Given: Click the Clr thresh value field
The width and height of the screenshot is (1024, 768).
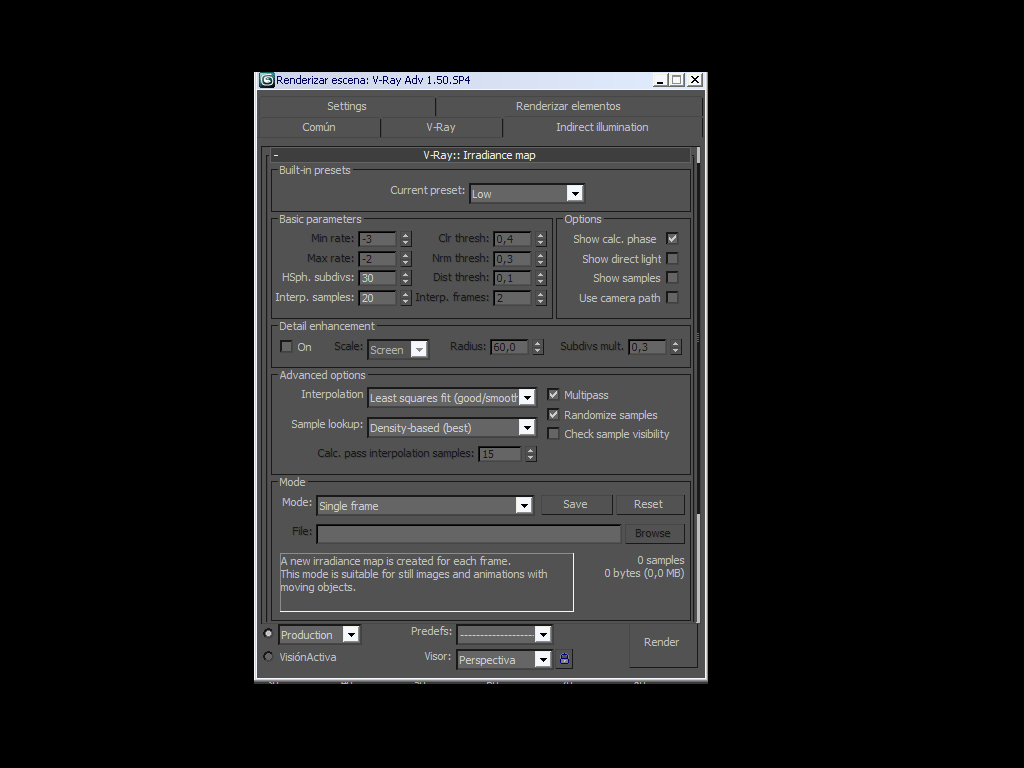Looking at the screenshot, I should (x=512, y=239).
